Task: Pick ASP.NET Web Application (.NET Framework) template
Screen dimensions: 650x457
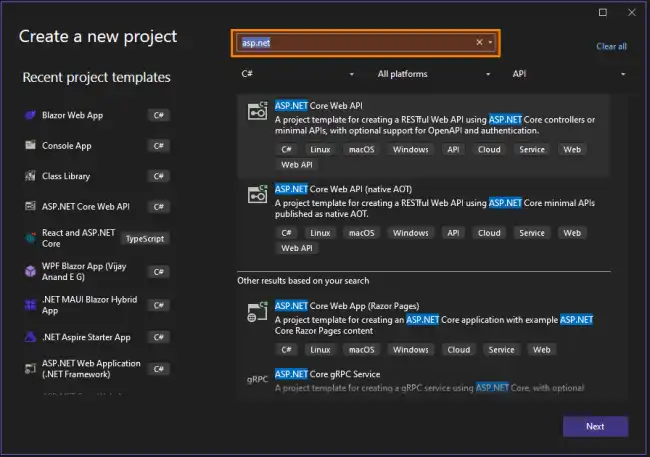Action: coord(97,369)
